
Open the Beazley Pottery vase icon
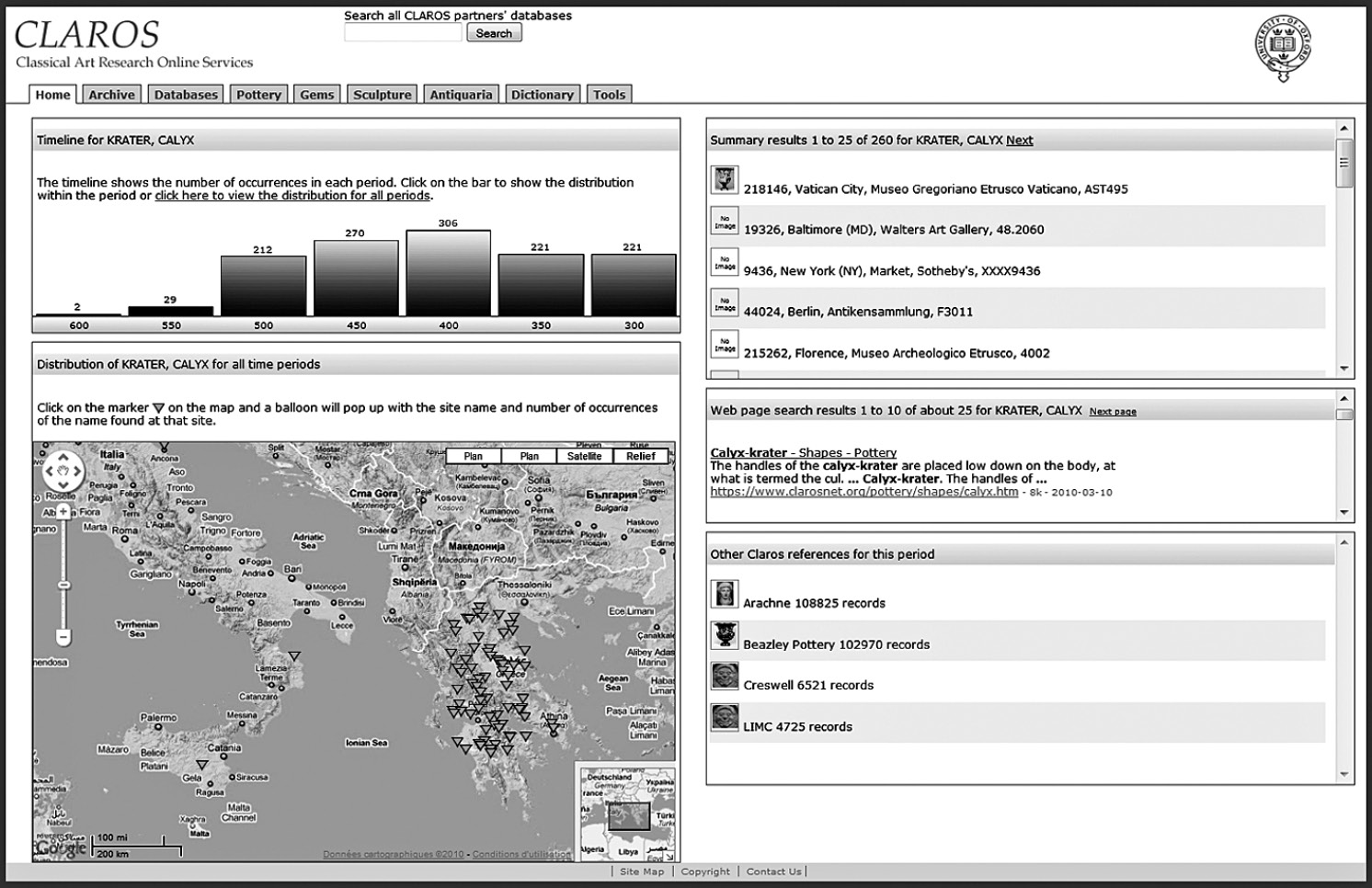tap(725, 635)
